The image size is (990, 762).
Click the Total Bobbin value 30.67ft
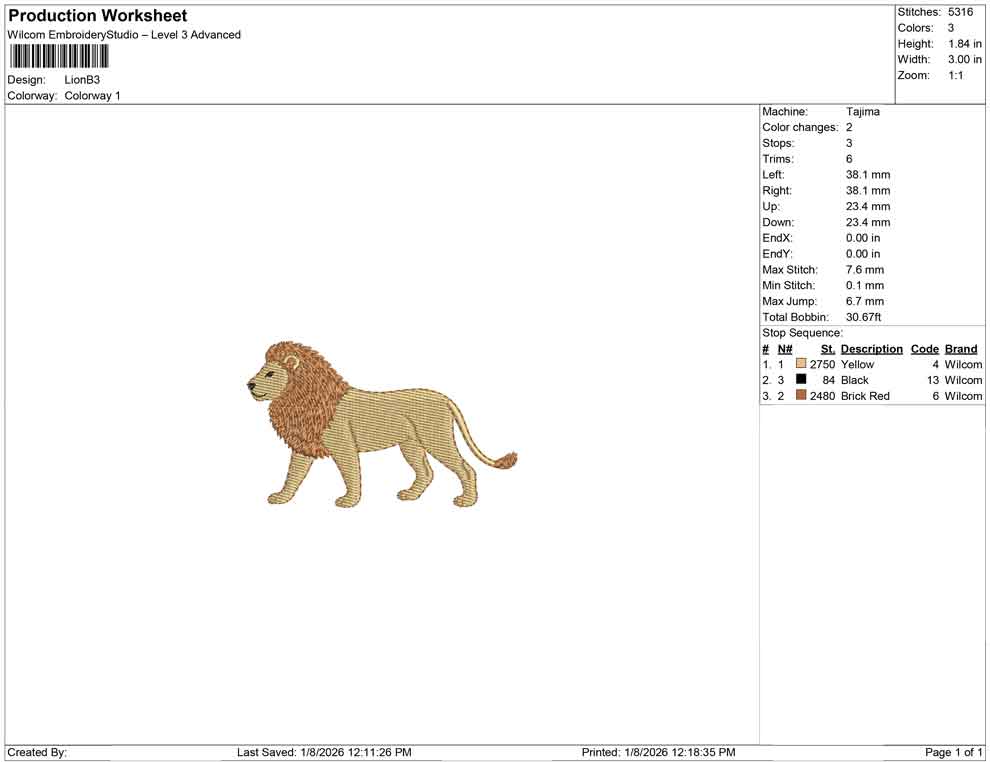point(864,317)
